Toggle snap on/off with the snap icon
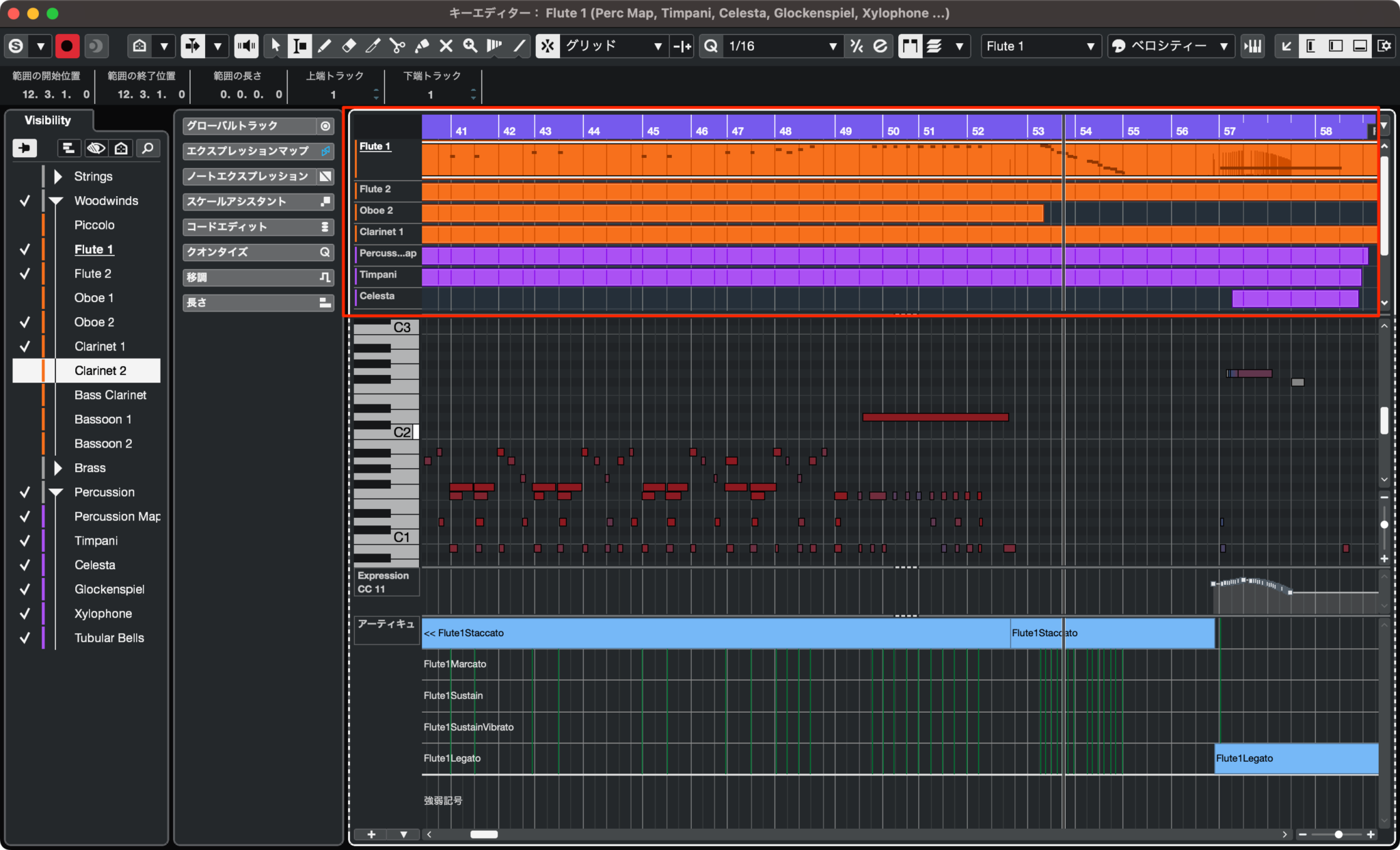Image resolution: width=1400 pixels, height=850 pixels. (x=548, y=46)
